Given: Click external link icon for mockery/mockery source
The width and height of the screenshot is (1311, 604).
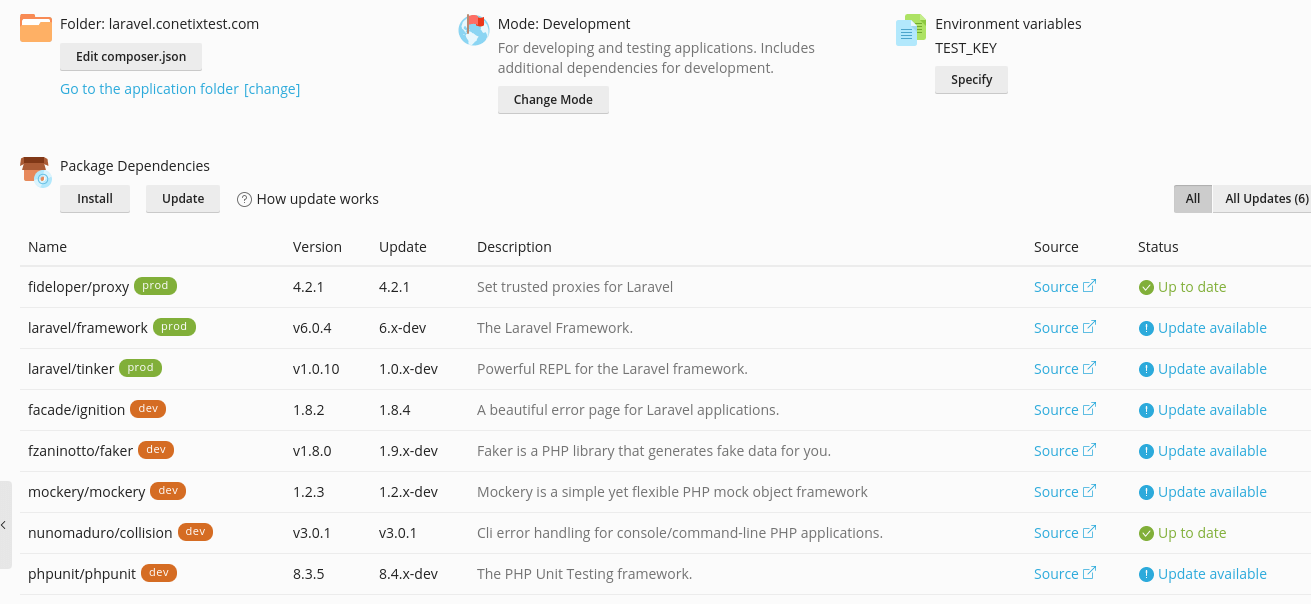Looking at the screenshot, I should [1089, 491].
